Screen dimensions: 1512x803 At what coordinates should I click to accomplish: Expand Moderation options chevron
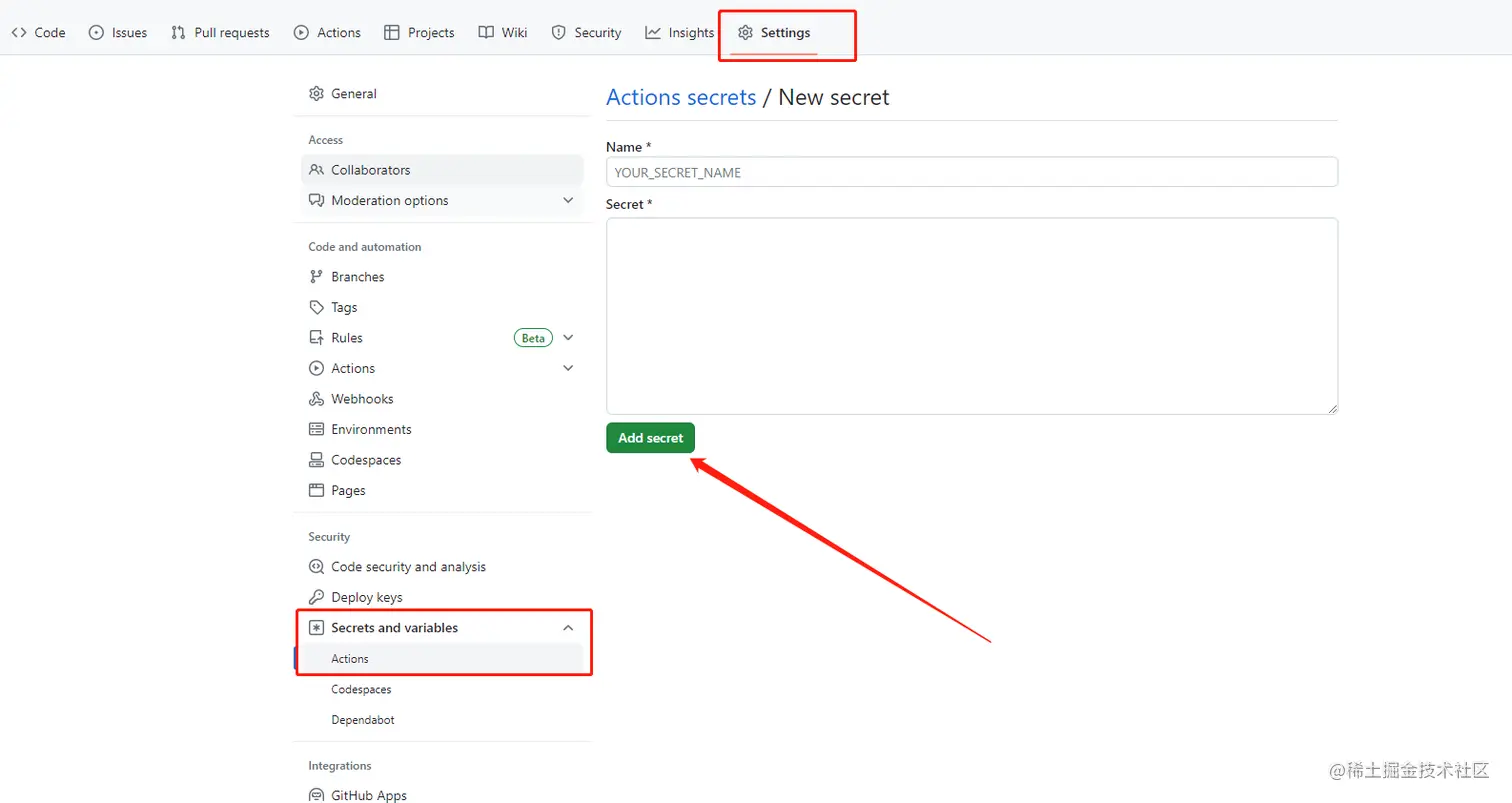568,200
